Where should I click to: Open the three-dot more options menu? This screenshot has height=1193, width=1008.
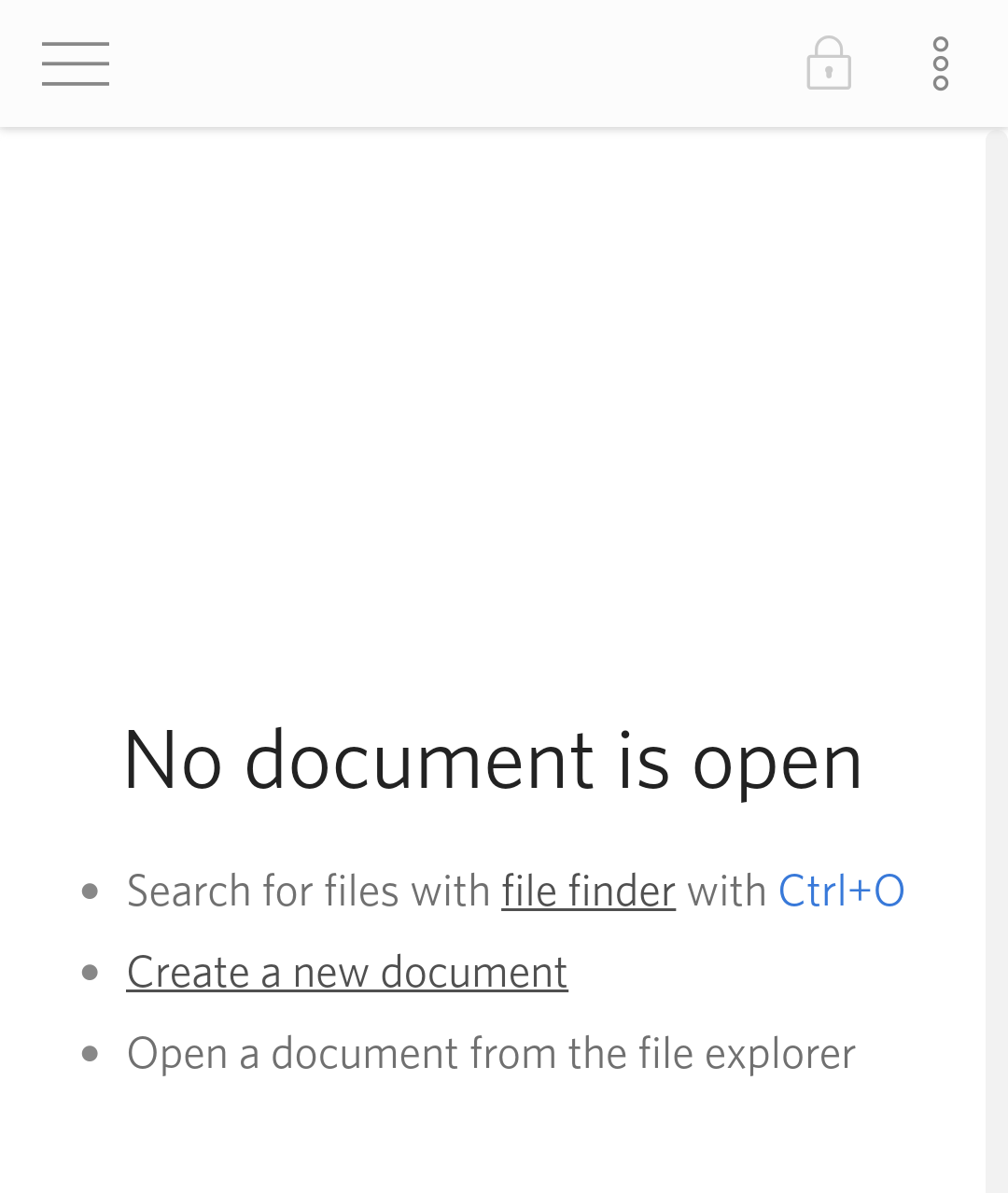[941, 63]
